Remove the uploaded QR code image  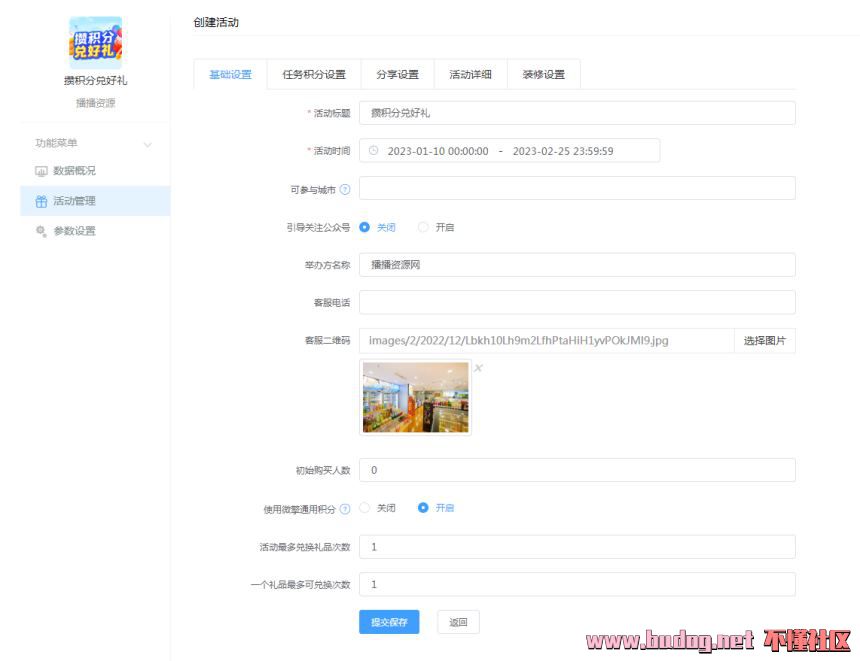pos(478,368)
